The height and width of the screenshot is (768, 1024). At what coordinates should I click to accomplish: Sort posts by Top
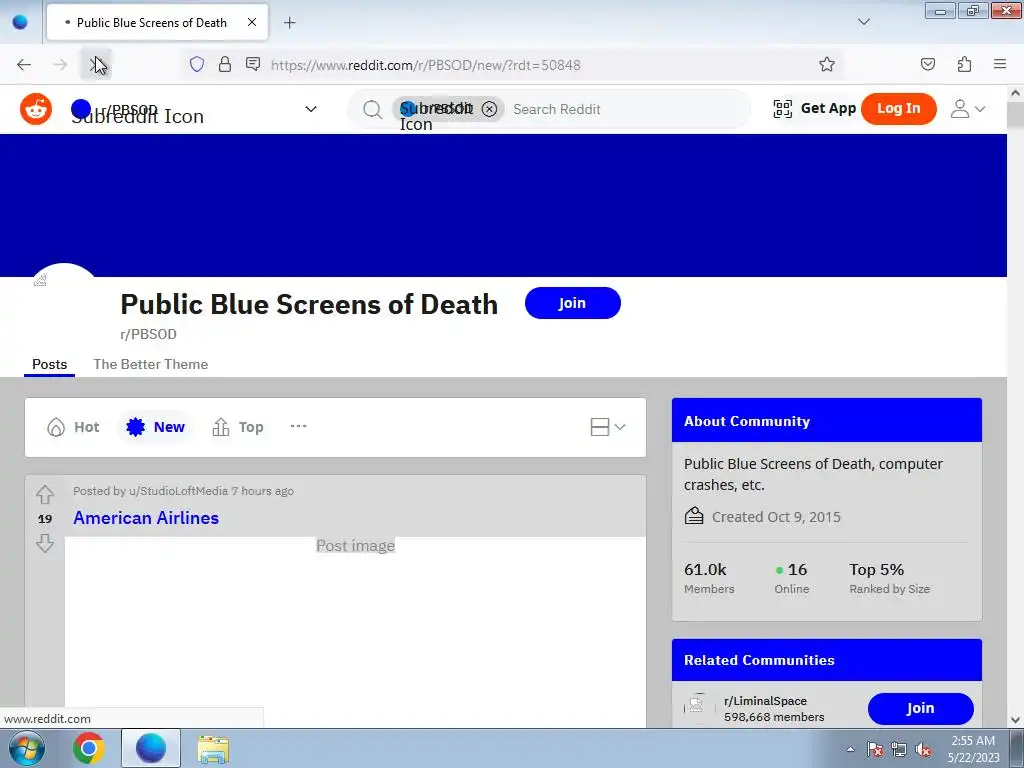[x=238, y=427]
